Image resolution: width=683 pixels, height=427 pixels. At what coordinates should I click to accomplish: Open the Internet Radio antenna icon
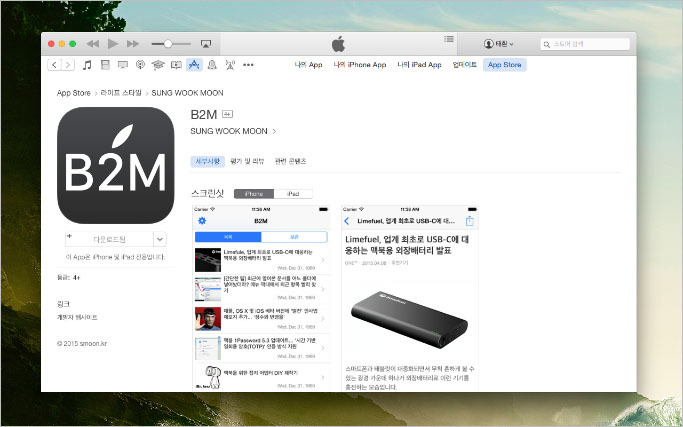pos(230,65)
